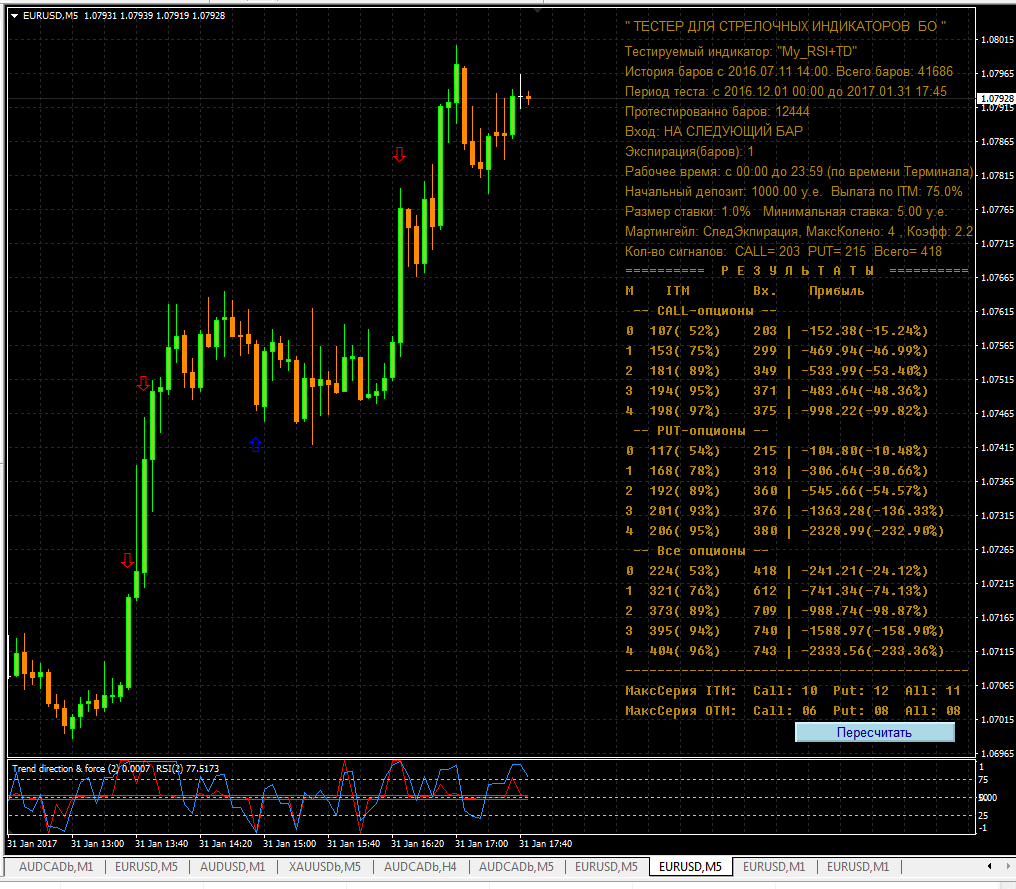Toggle one-click trading arrow beside EURUSD,M5 title
Screen dimensions: 1016x889
tap(14, 16)
